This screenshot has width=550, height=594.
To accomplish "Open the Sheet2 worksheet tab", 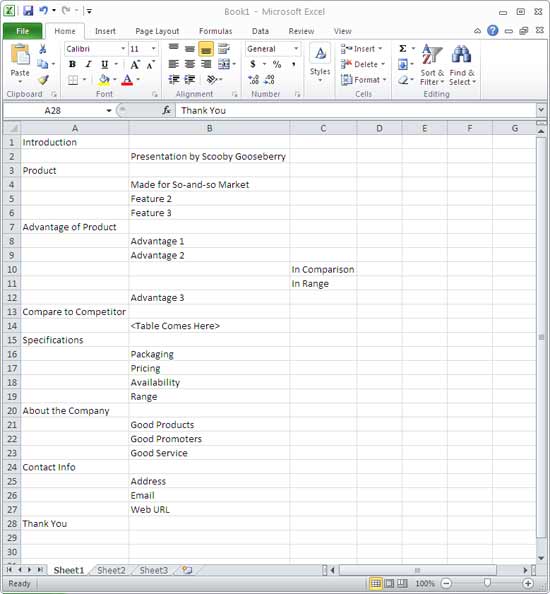I will pyautogui.click(x=111, y=570).
